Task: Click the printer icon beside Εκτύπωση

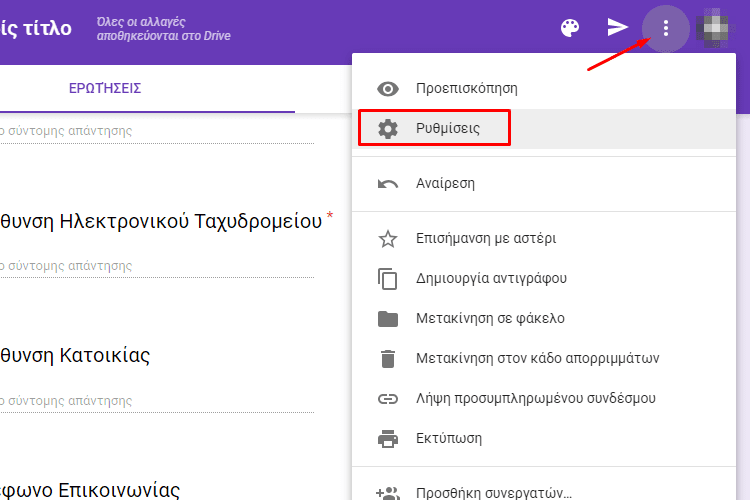Action: pos(387,438)
